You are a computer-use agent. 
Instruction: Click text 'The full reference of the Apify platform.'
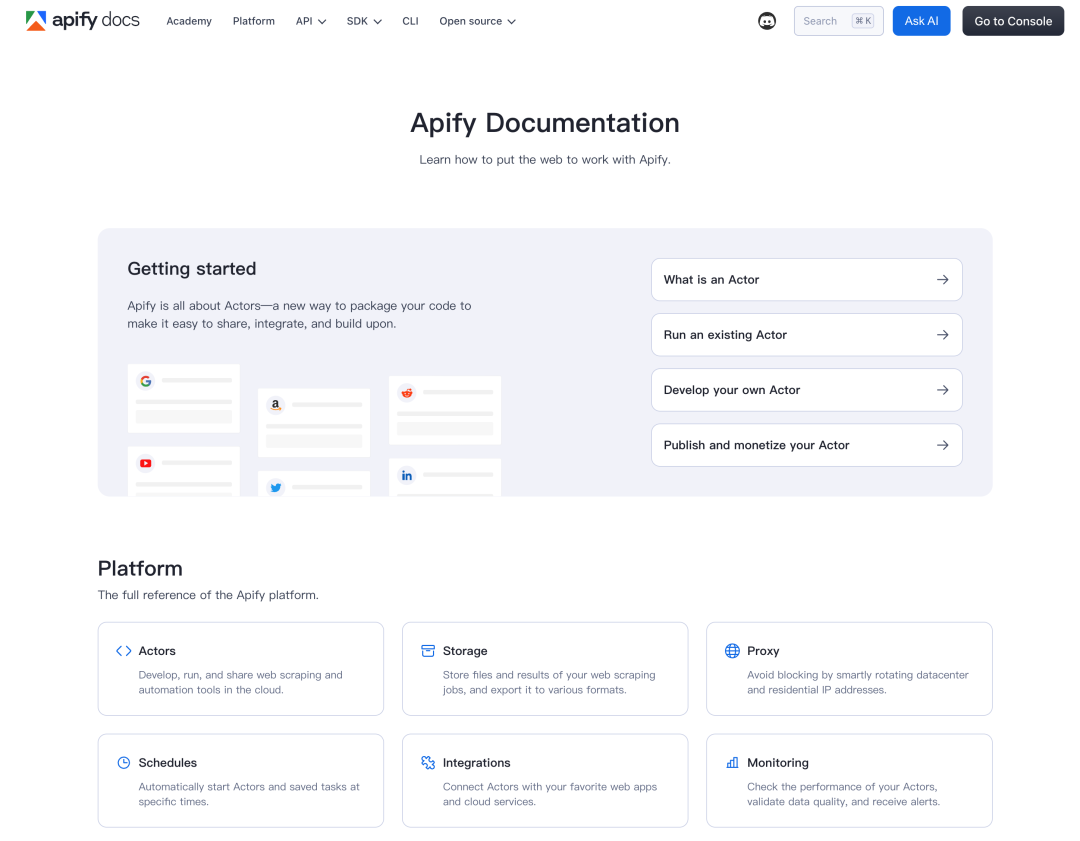click(x=208, y=595)
